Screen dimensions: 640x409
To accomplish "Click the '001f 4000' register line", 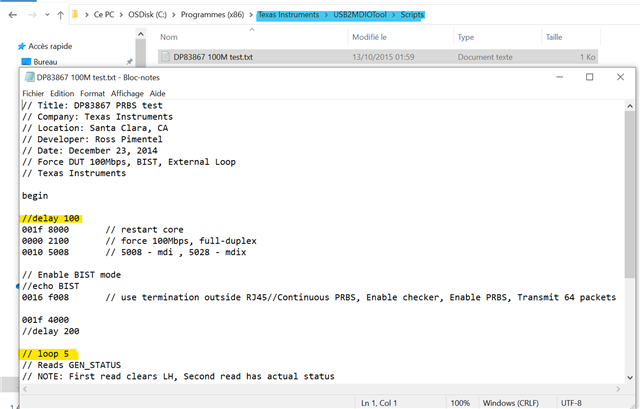I will tap(45, 320).
